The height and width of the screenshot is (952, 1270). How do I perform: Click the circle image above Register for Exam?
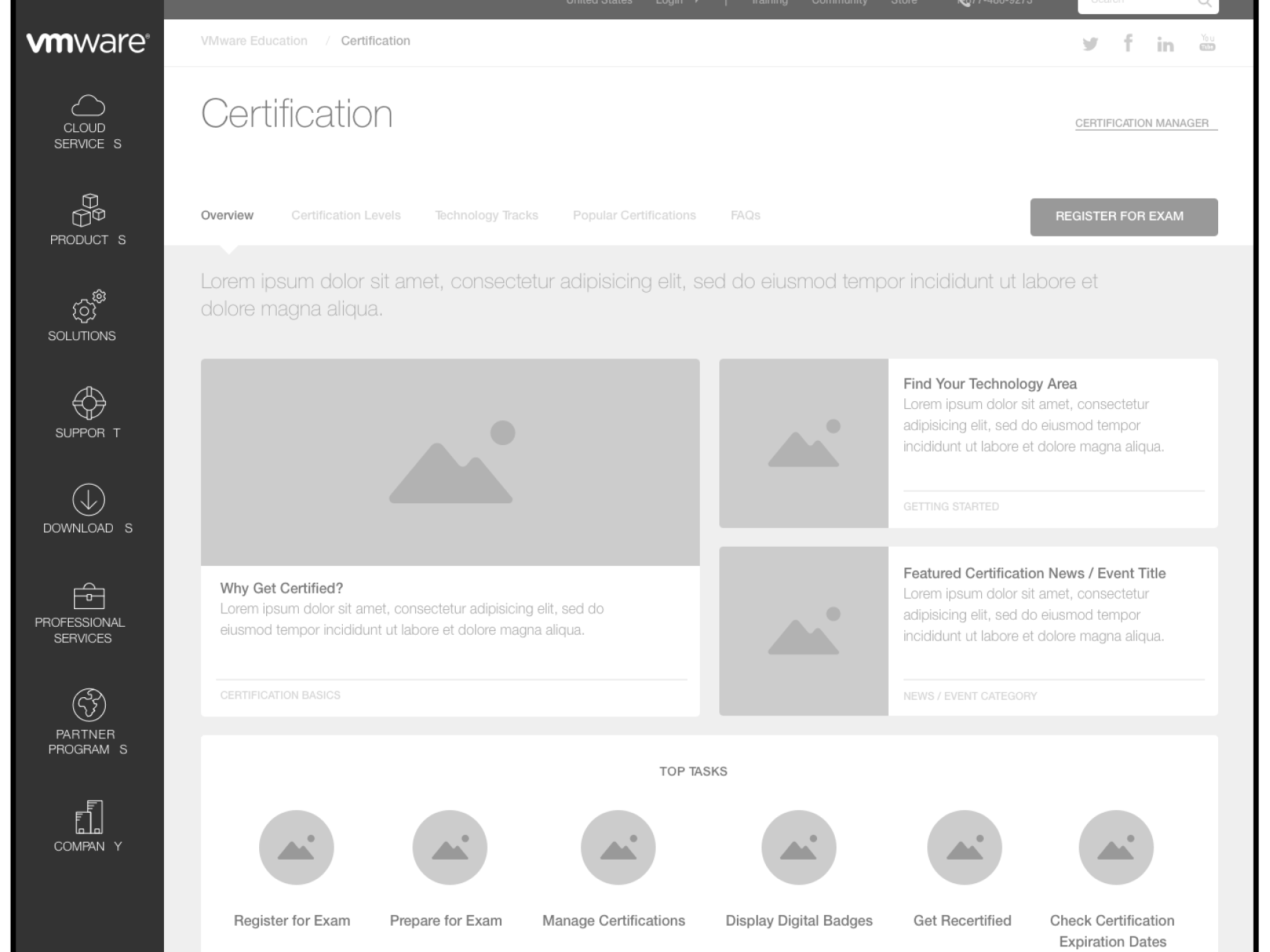click(296, 847)
